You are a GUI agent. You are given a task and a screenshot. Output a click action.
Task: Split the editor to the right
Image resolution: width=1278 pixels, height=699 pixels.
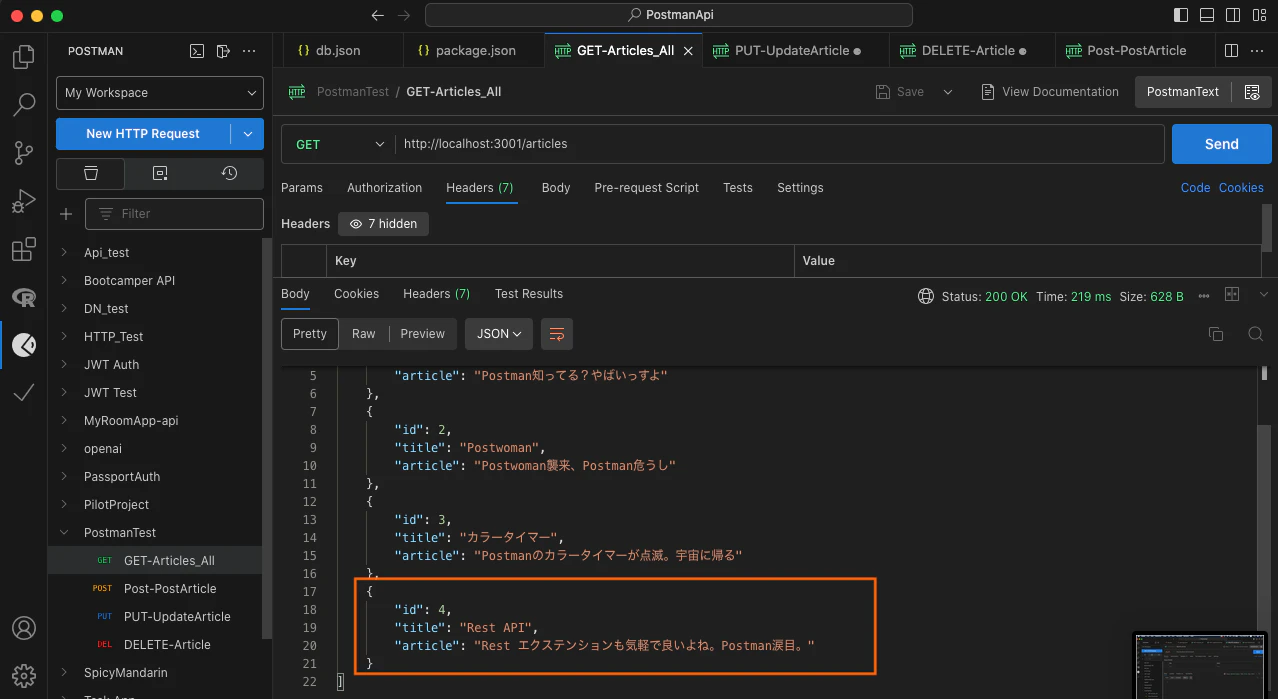tap(1231, 51)
